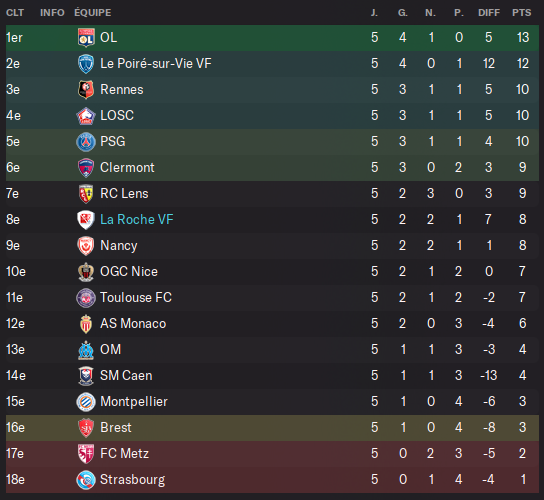
Task: Click the PSG club logo
Action: (86, 142)
